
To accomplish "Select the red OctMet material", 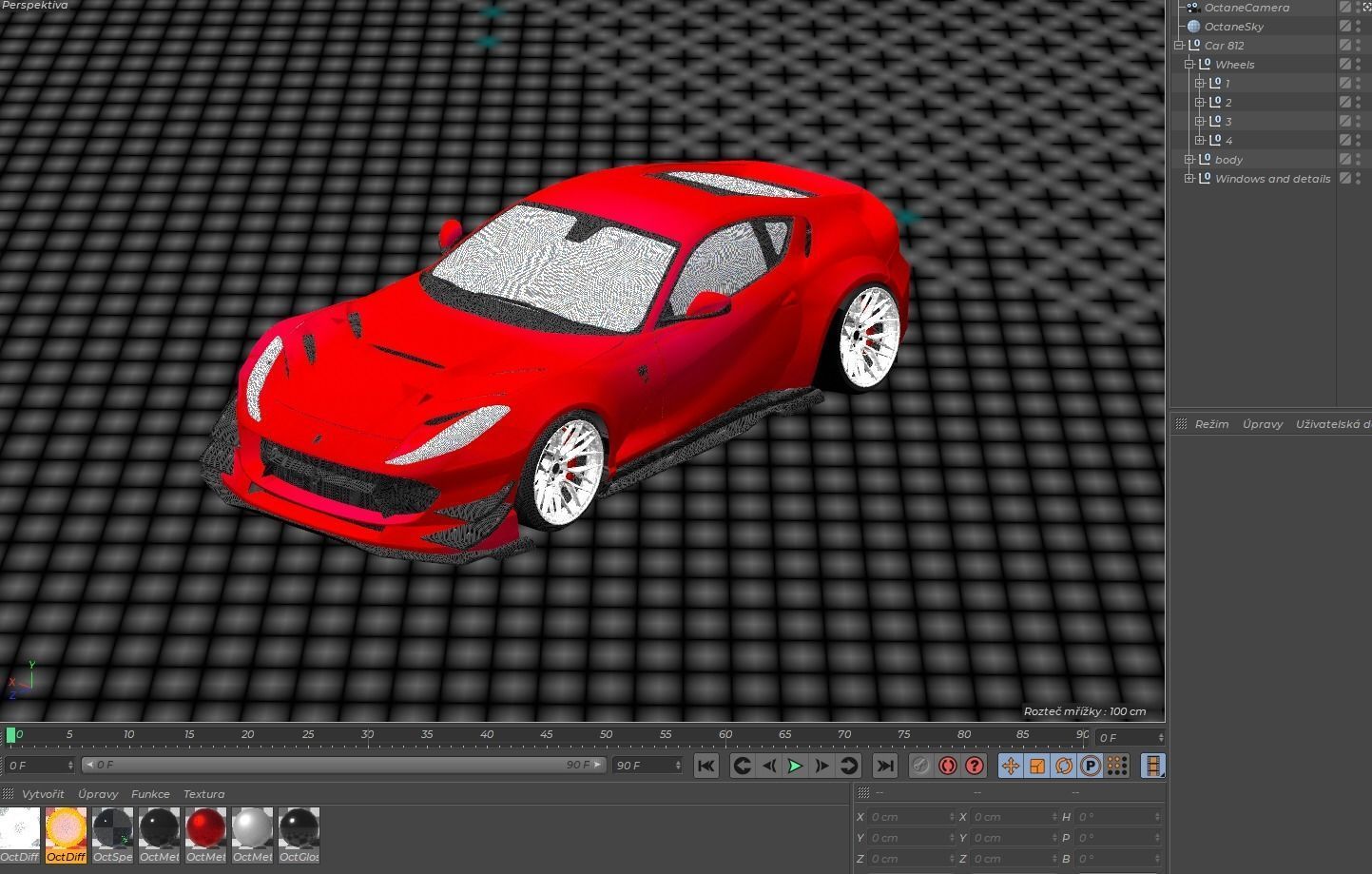I will 205,836.
